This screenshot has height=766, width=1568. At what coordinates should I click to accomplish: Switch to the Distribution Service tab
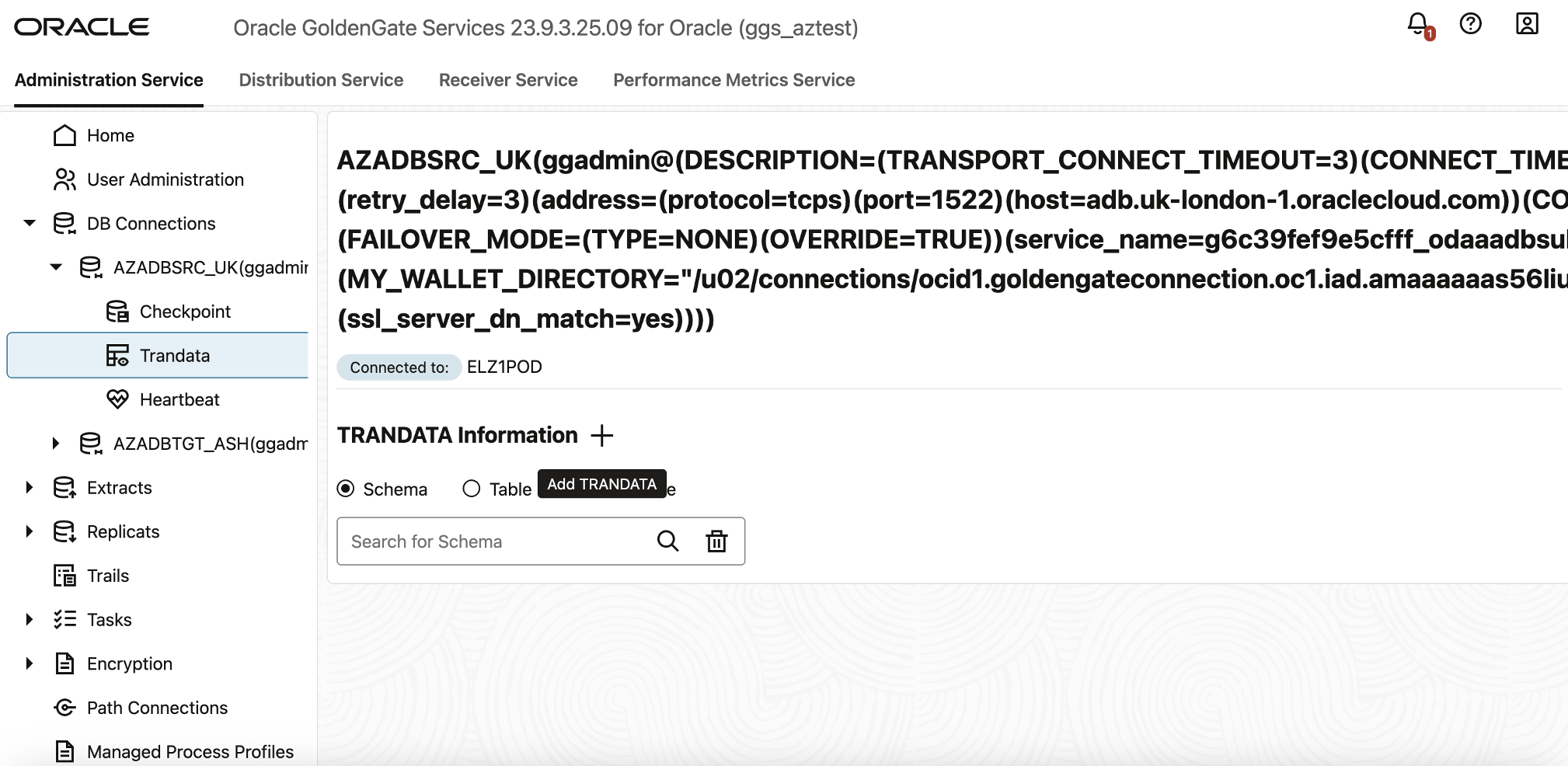pos(321,80)
